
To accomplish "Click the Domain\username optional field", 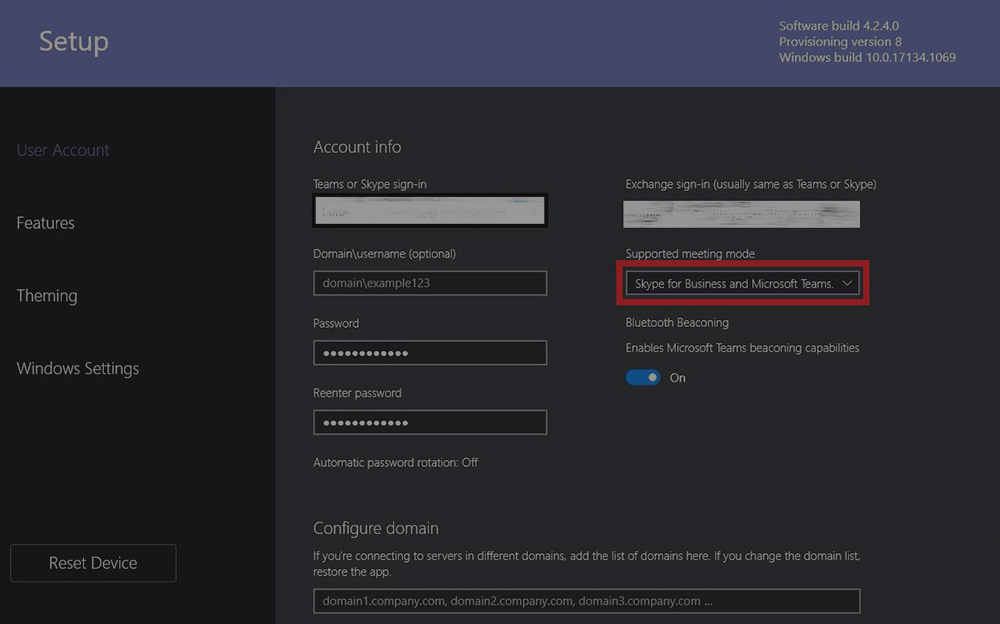I will [429, 283].
